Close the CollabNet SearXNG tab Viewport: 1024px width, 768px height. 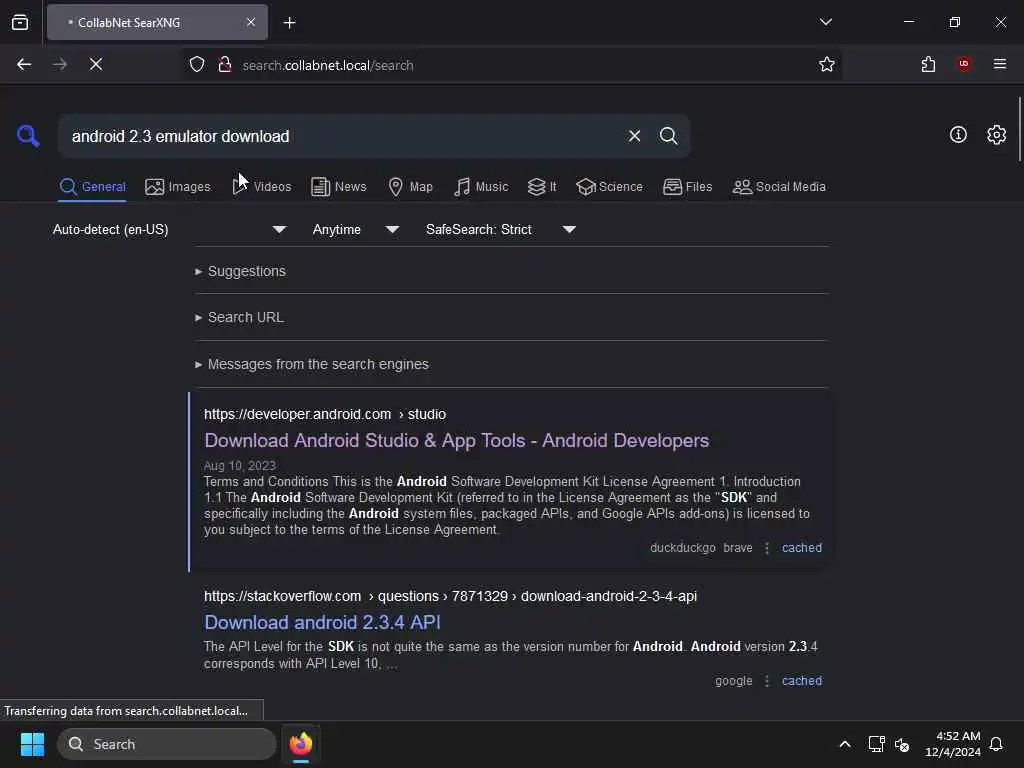251,22
